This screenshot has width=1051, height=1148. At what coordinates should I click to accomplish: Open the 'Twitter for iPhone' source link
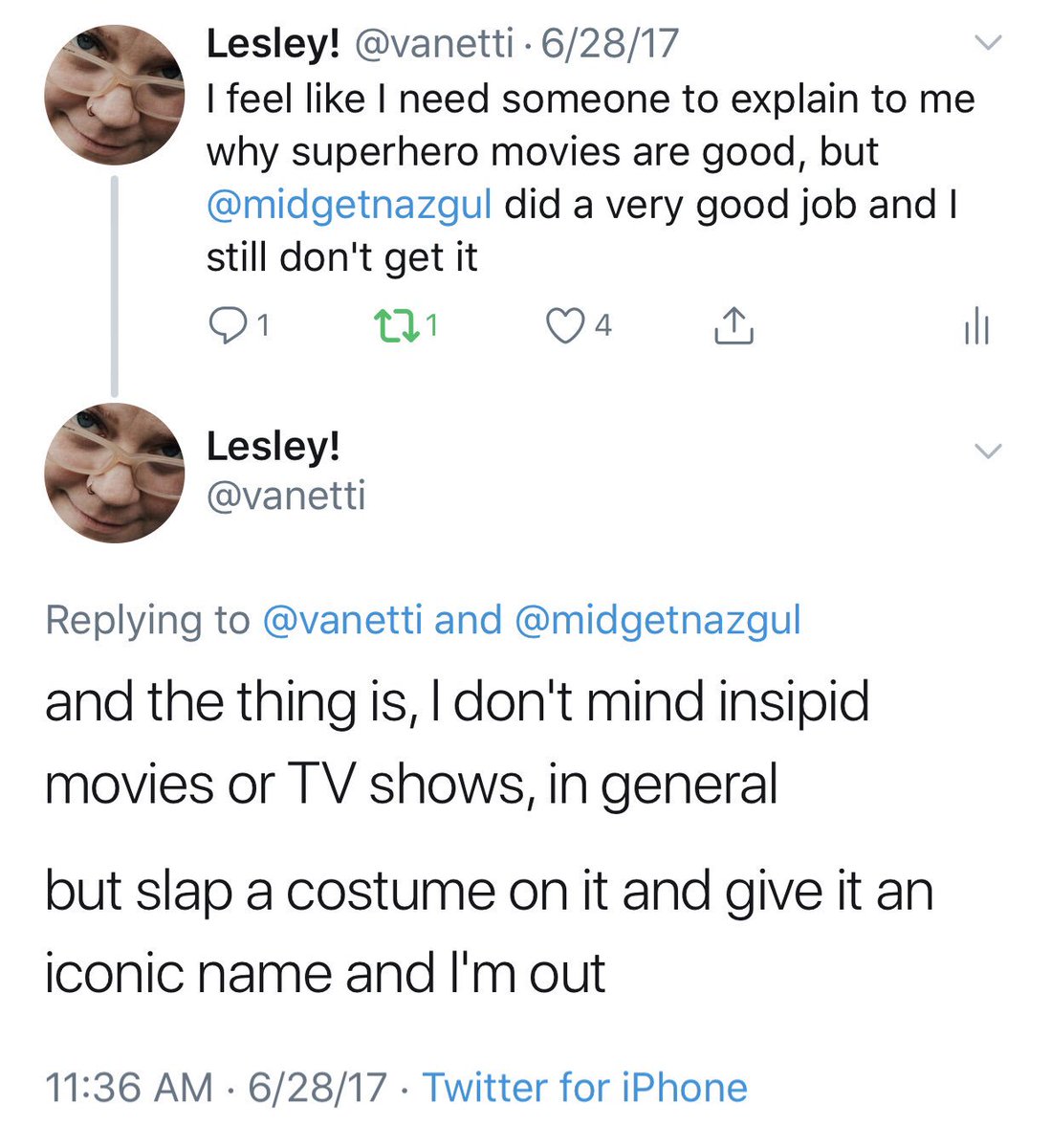pos(584,1088)
